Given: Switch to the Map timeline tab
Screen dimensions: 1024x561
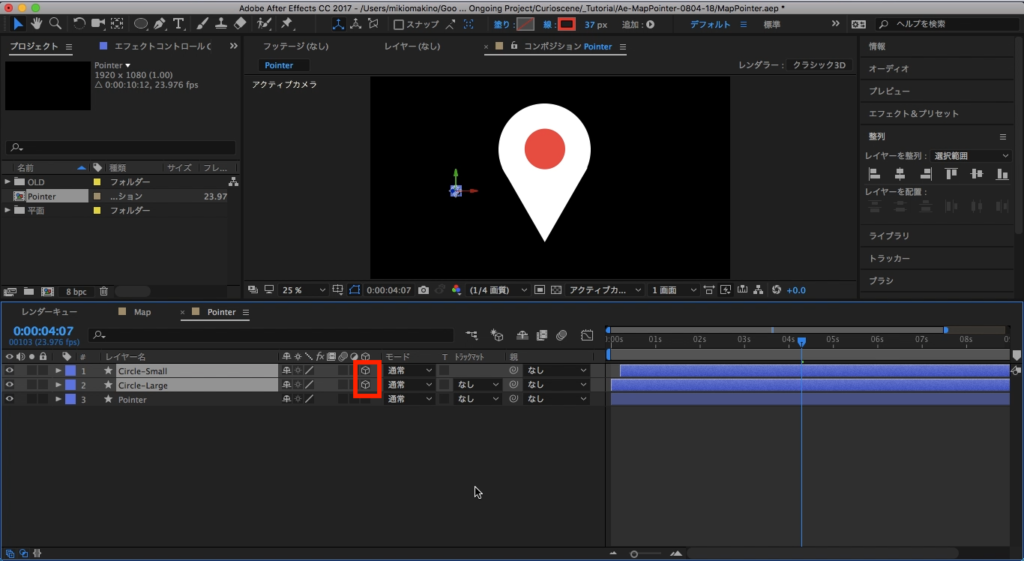Looking at the screenshot, I should tap(142, 312).
